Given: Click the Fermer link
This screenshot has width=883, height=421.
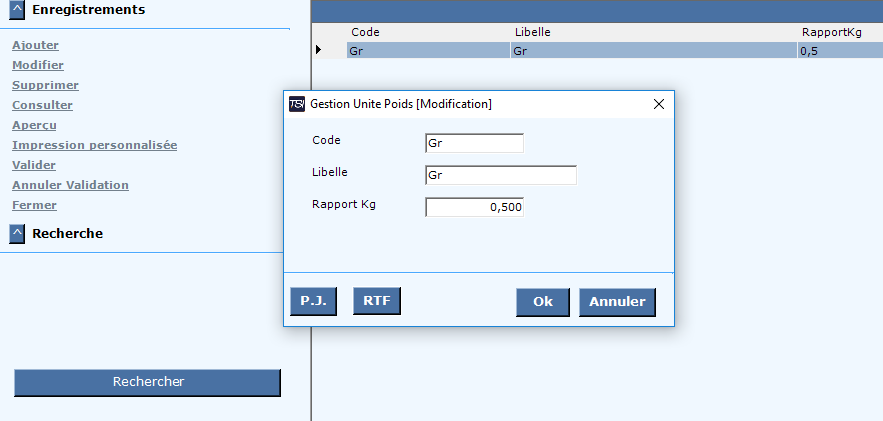Looking at the screenshot, I should pos(34,205).
